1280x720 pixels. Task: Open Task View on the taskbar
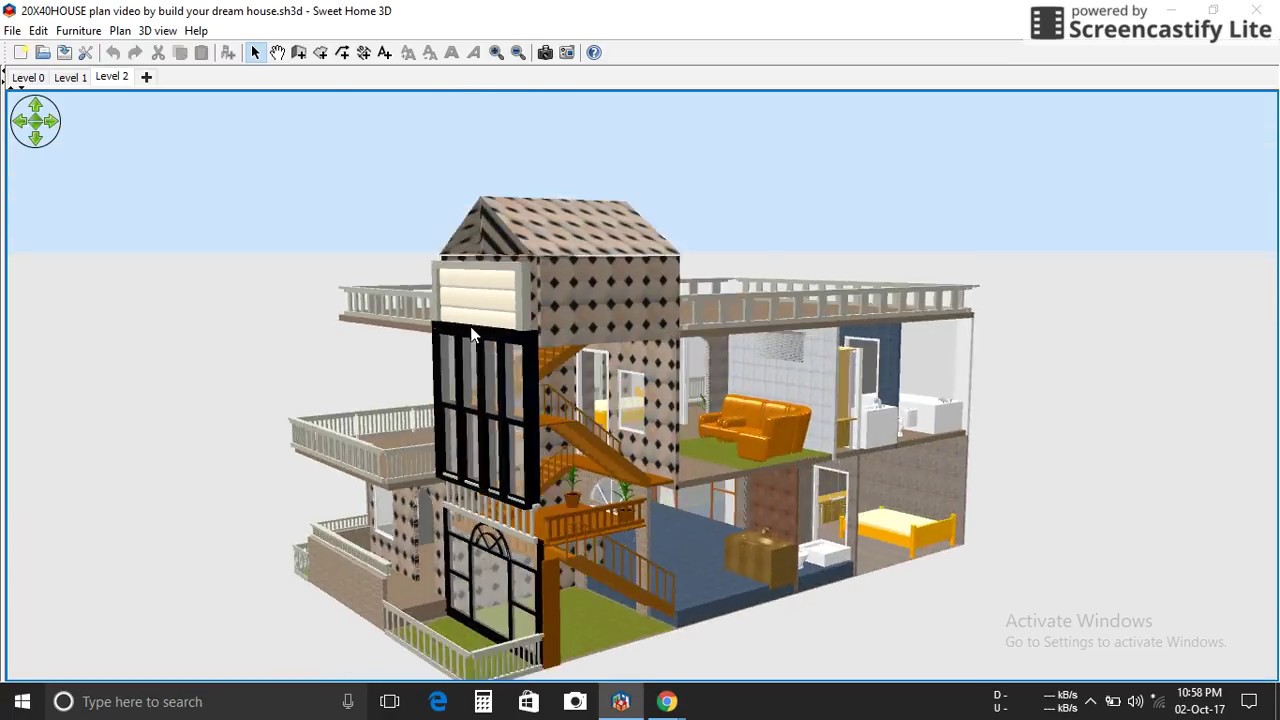pos(390,701)
